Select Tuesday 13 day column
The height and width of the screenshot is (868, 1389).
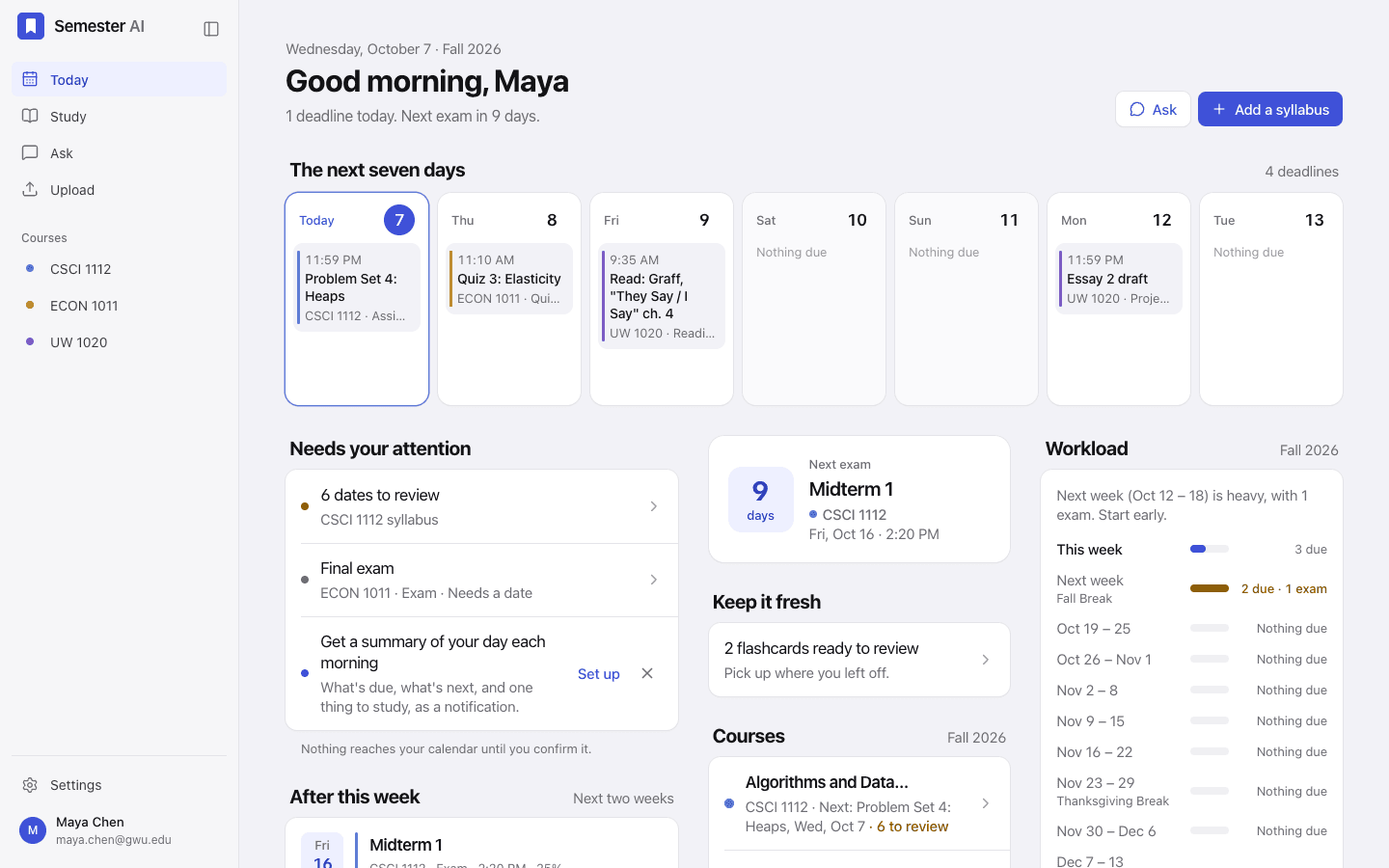point(1271,299)
